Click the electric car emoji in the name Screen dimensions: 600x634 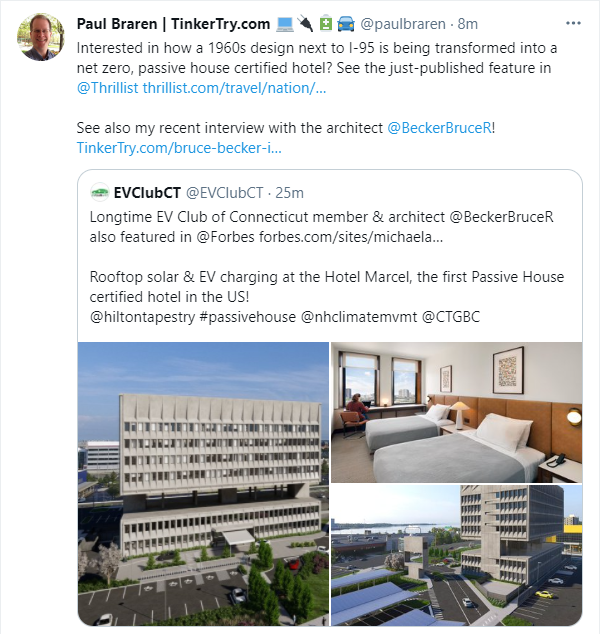click(346, 24)
